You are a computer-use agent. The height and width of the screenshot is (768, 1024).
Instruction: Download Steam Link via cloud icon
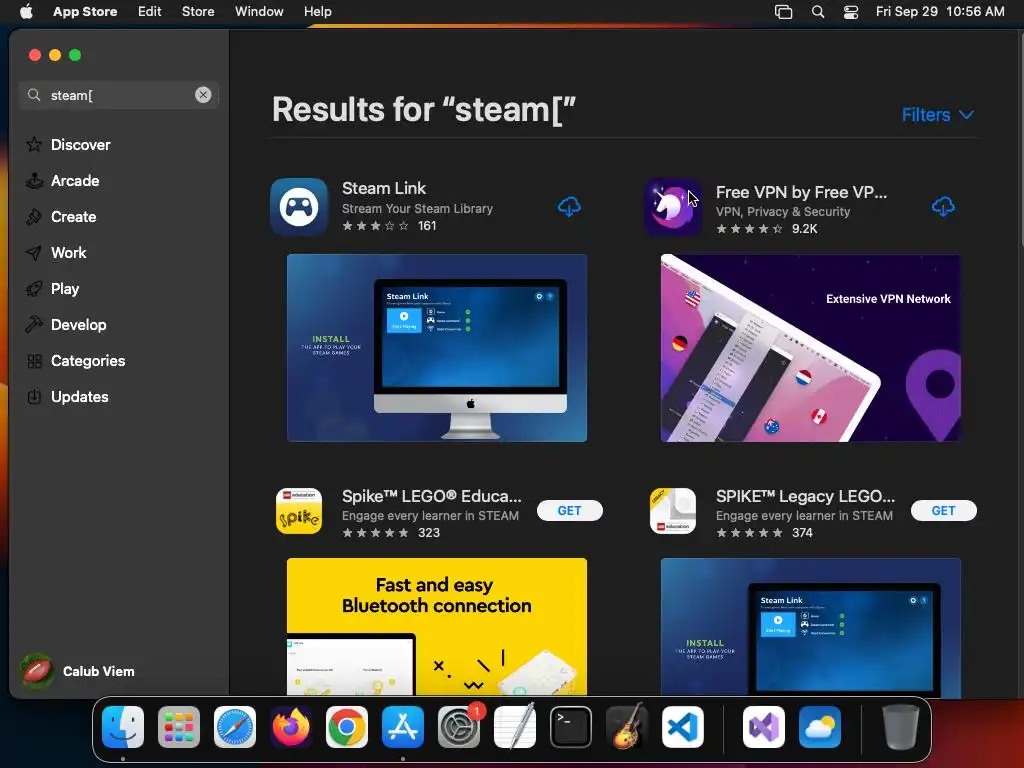tap(569, 206)
